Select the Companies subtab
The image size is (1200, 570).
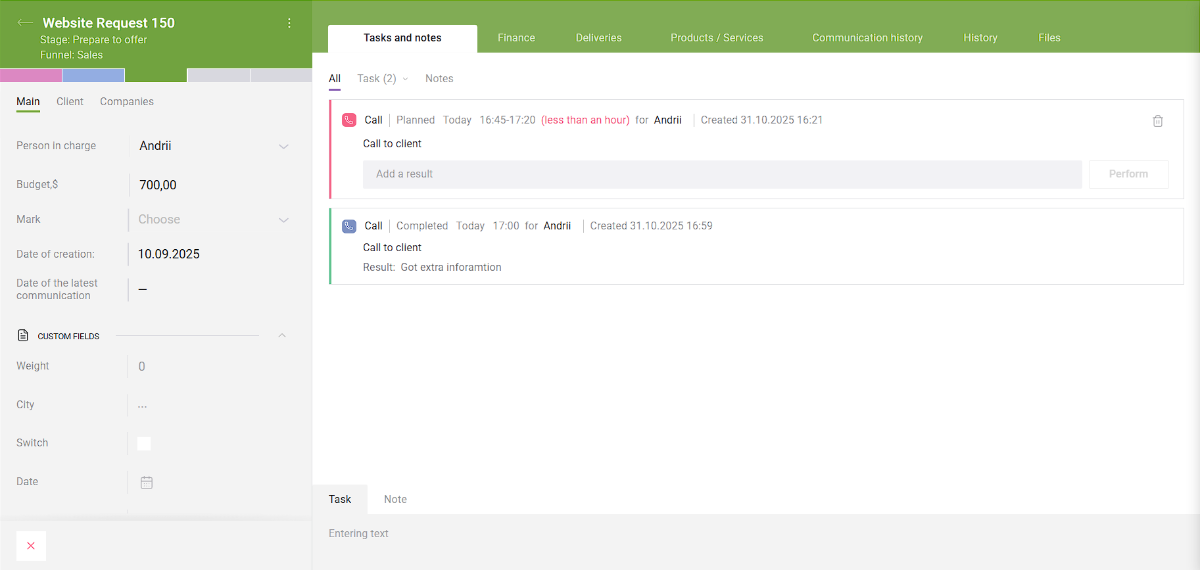(127, 102)
